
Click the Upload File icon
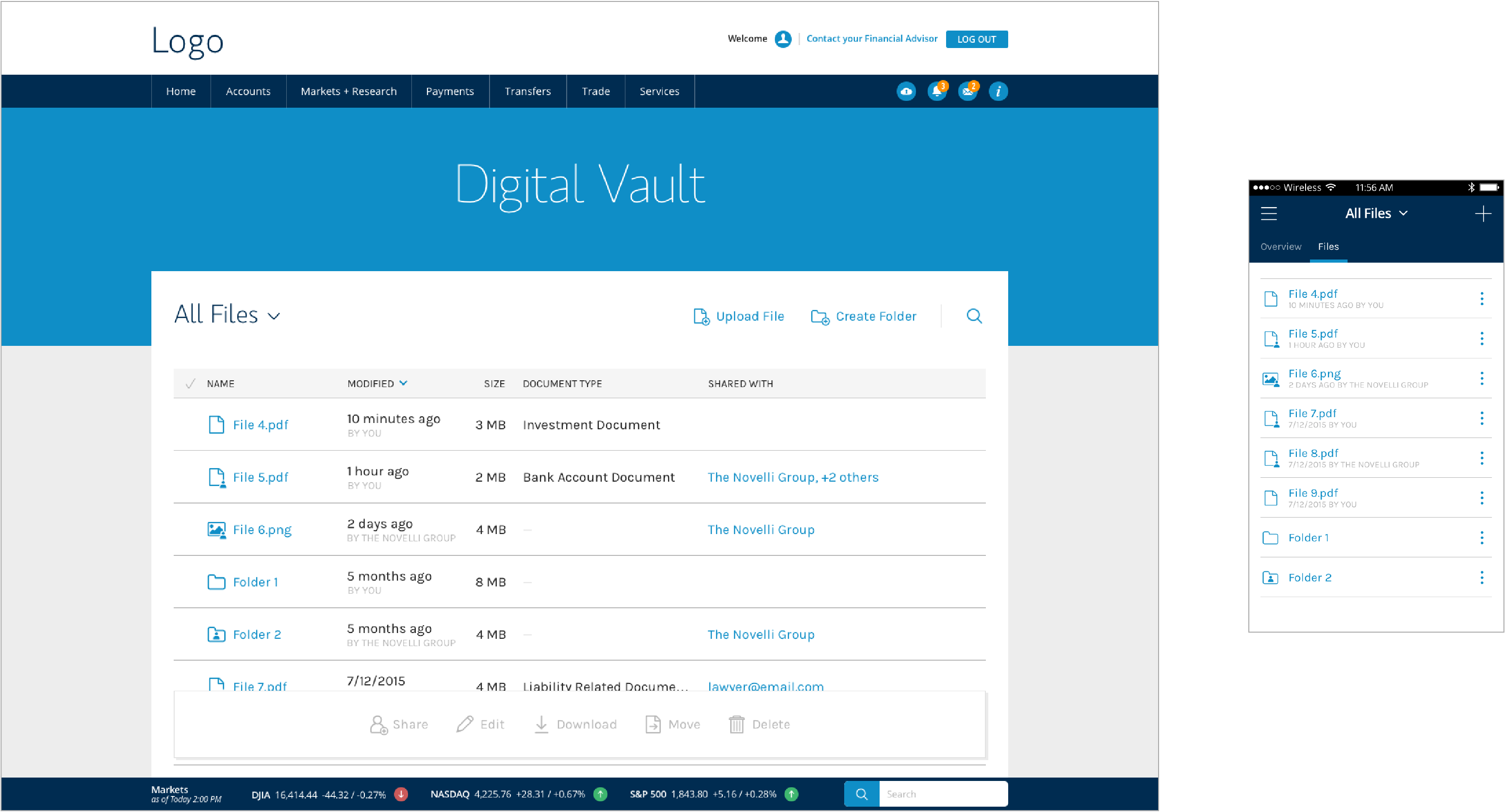point(701,317)
